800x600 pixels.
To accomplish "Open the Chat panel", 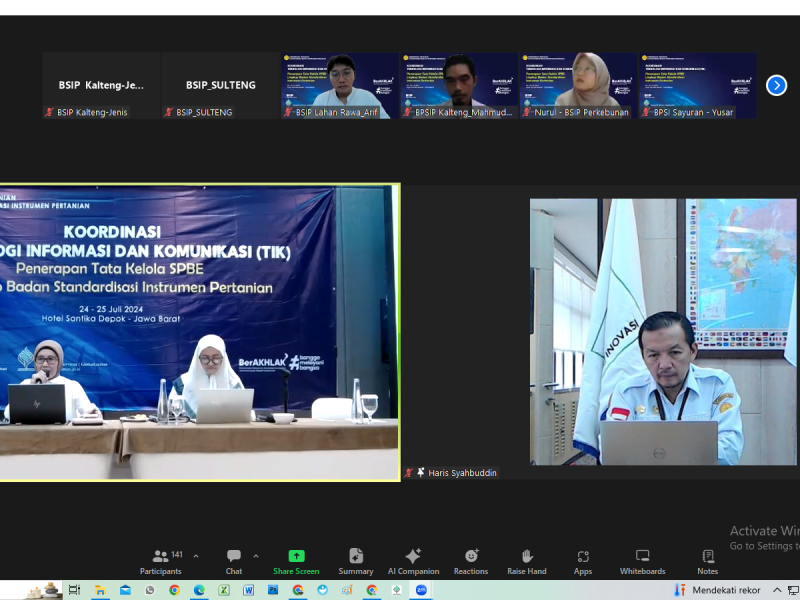I will [233, 560].
